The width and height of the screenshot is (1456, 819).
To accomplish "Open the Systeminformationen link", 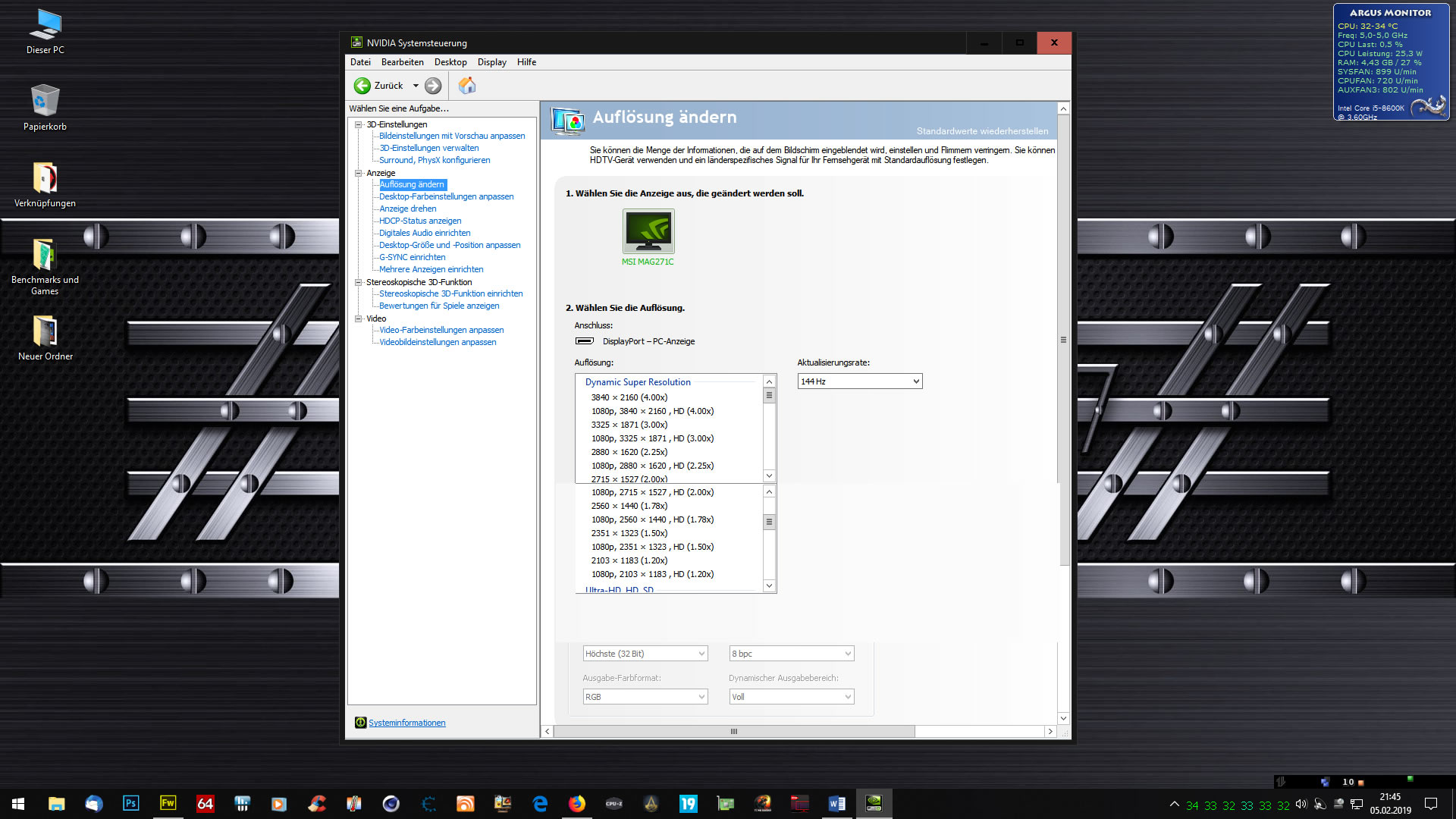I will tap(407, 723).
